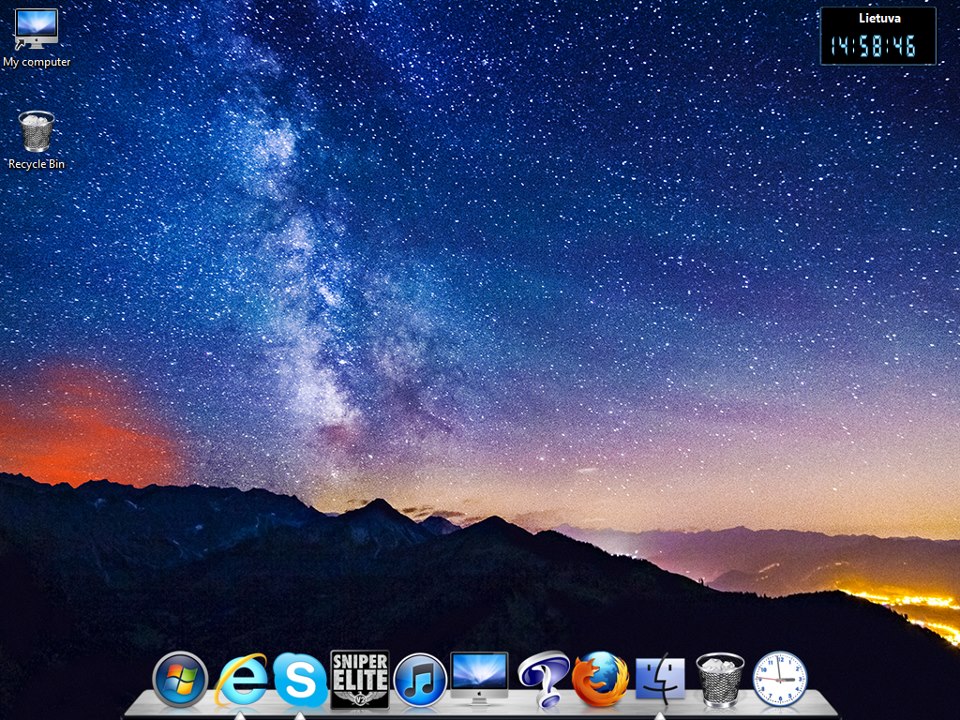Launch Internet Explorer from the dock
The width and height of the screenshot is (960, 720).
click(241, 680)
